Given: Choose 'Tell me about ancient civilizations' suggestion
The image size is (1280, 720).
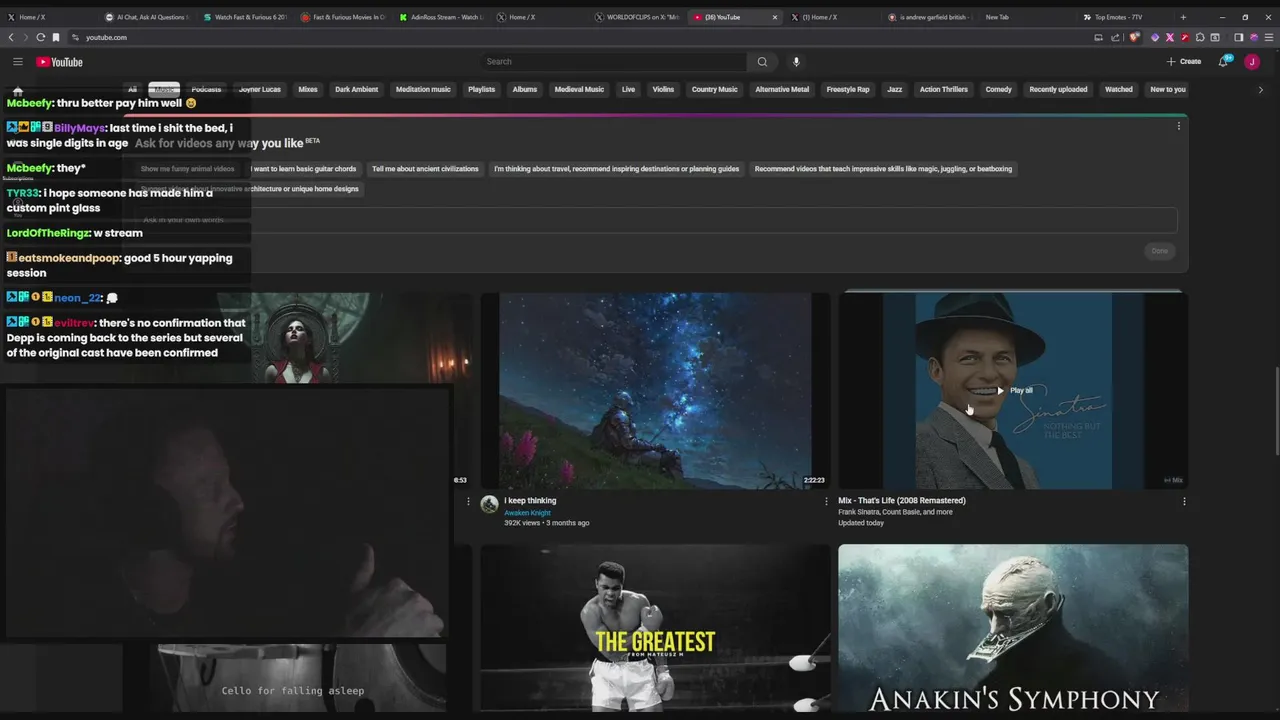Looking at the screenshot, I should pyautogui.click(x=425, y=169).
